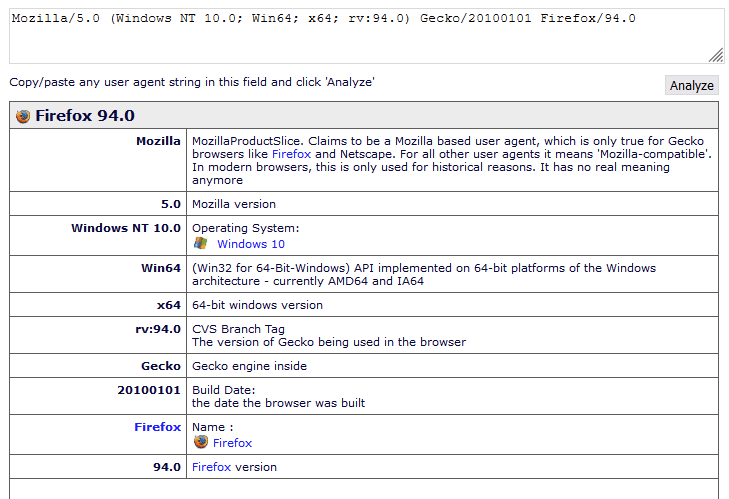Click the bold Firefox link in the left column
Viewport: 729px width, 499px height.
tap(158, 427)
